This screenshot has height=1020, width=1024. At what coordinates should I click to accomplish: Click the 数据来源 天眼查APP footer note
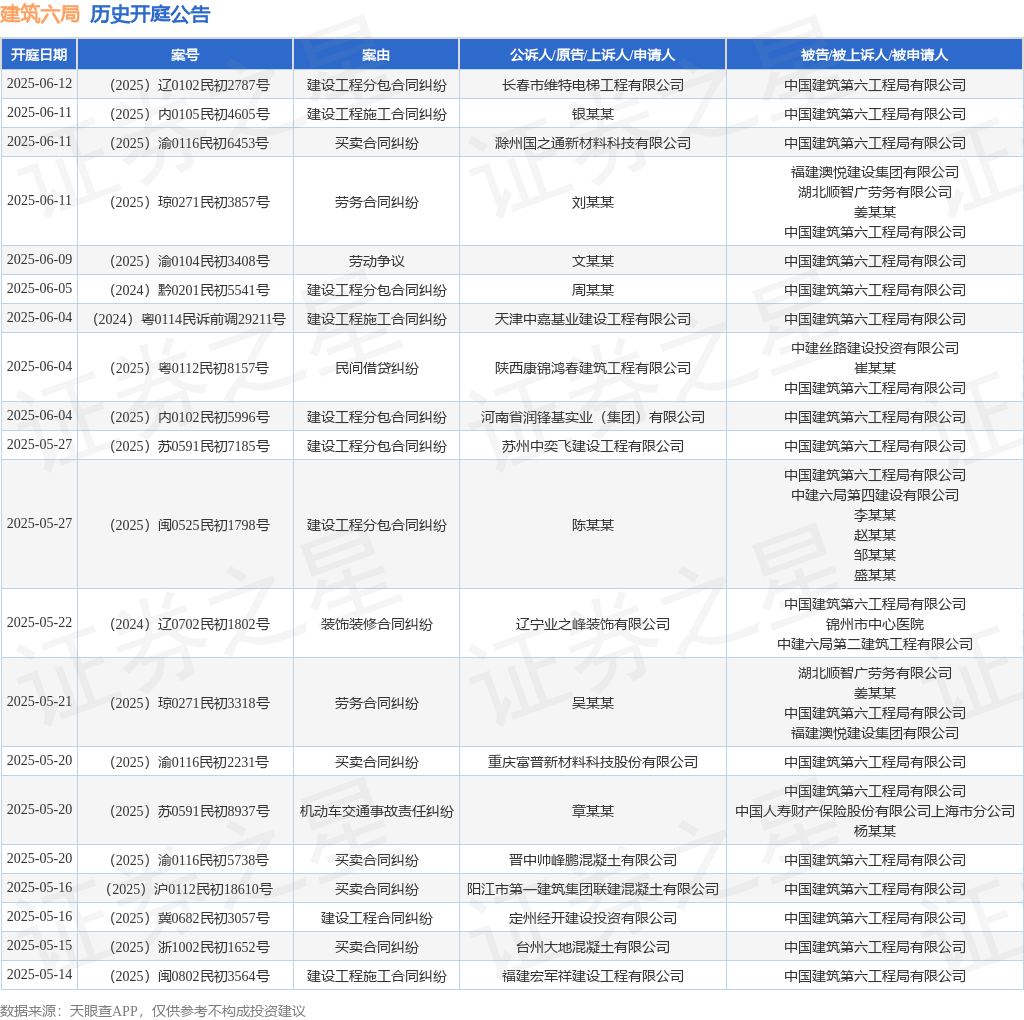click(153, 1011)
